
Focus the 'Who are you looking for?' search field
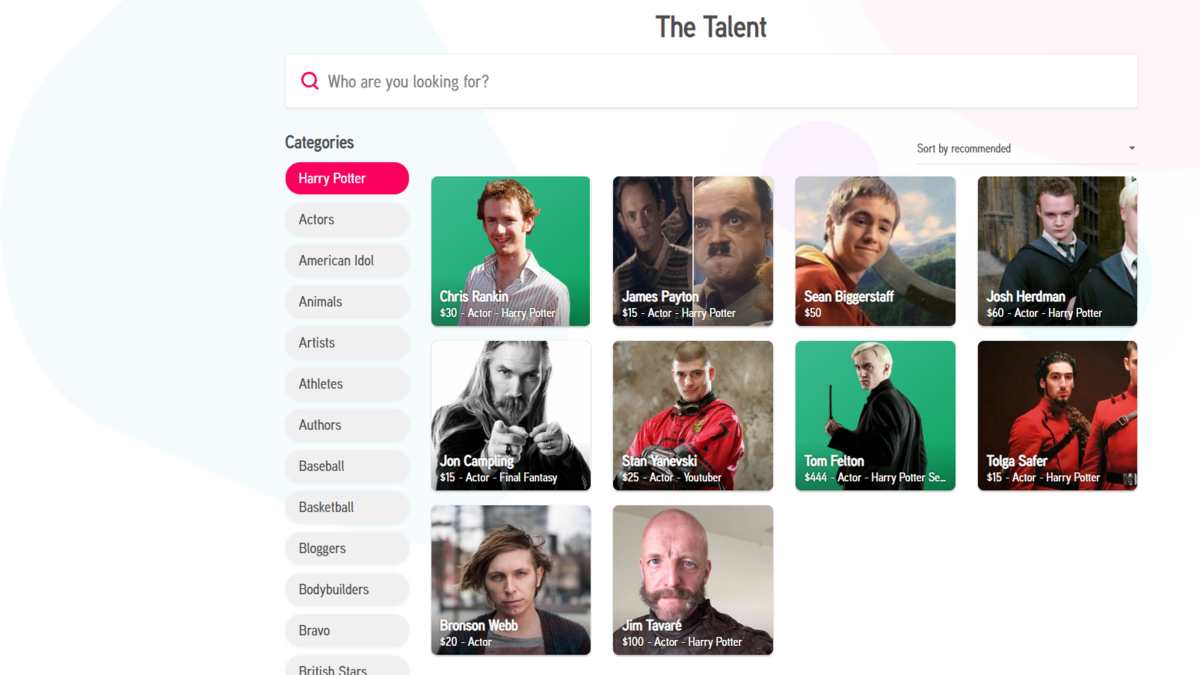pos(711,81)
